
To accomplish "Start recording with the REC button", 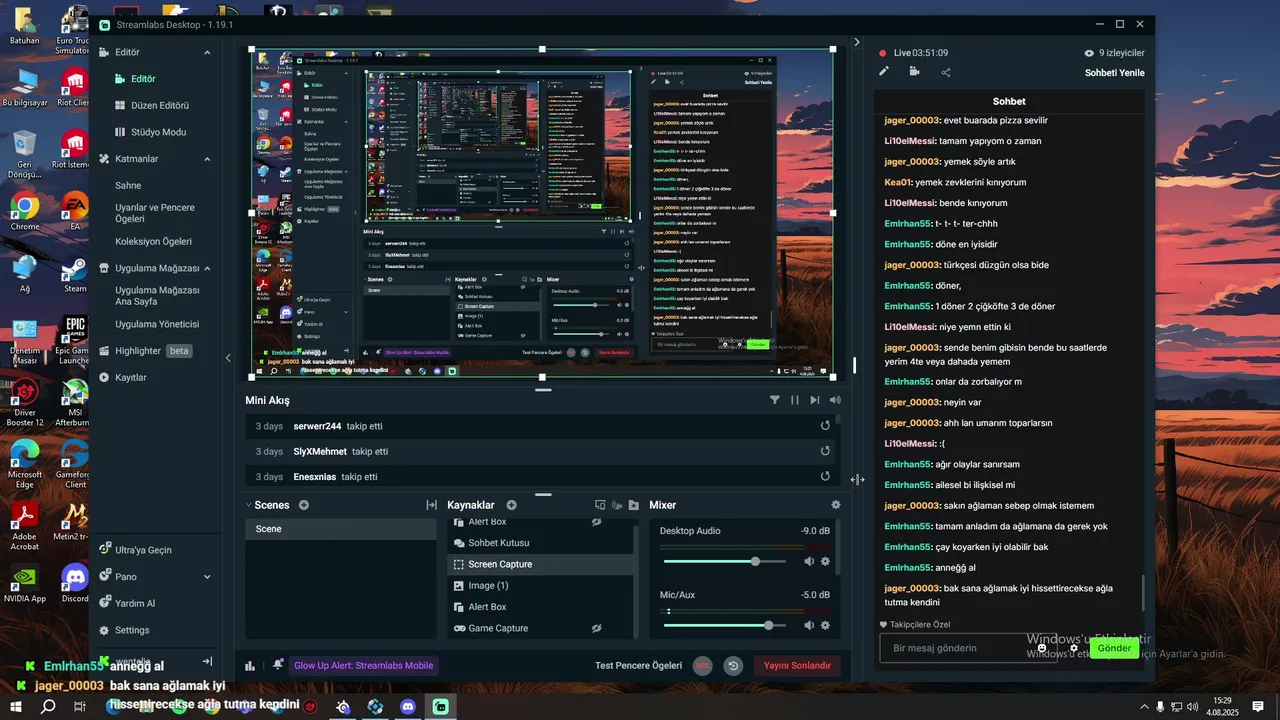I will pyautogui.click(x=703, y=666).
